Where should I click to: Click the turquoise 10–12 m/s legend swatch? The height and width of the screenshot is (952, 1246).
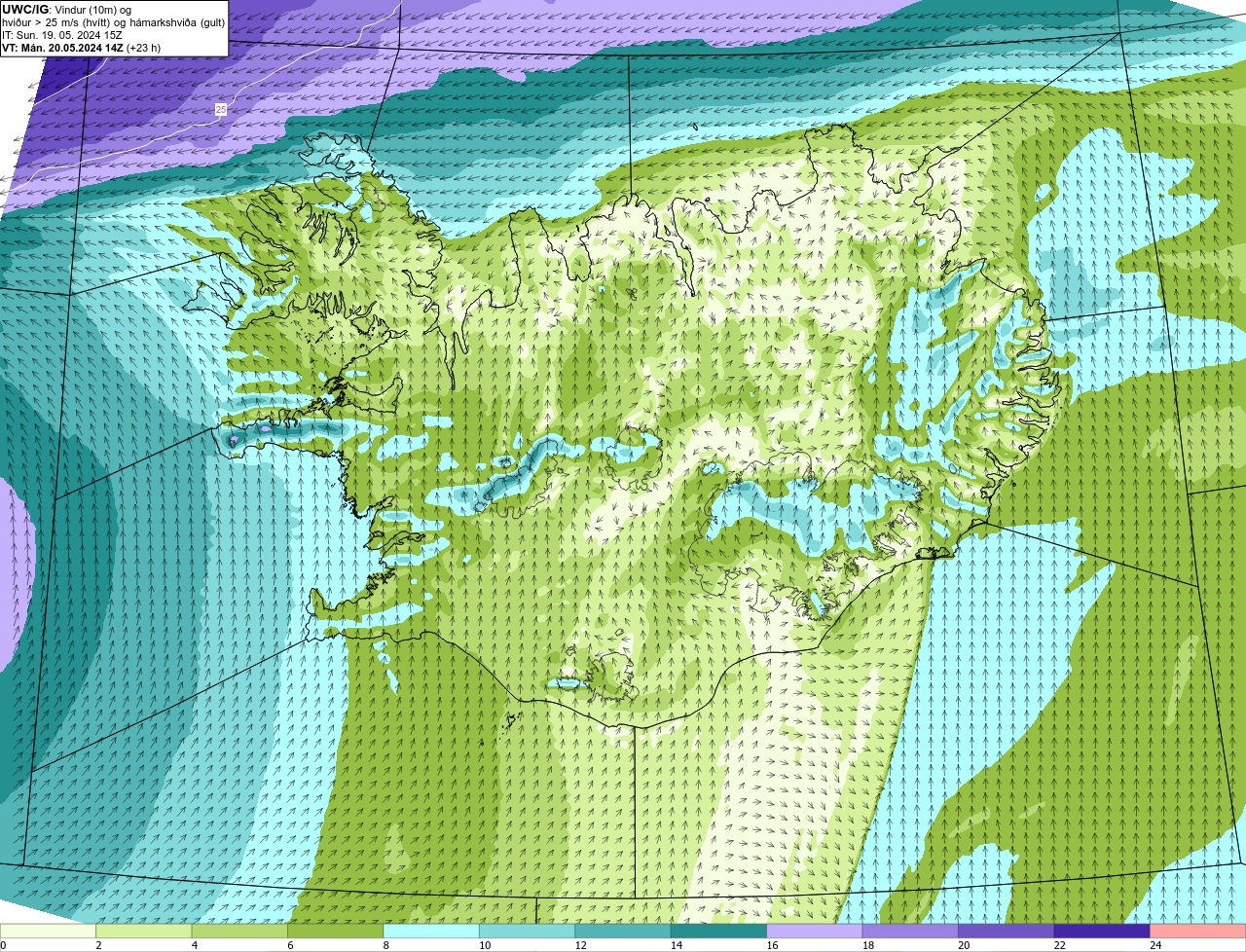[528, 932]
